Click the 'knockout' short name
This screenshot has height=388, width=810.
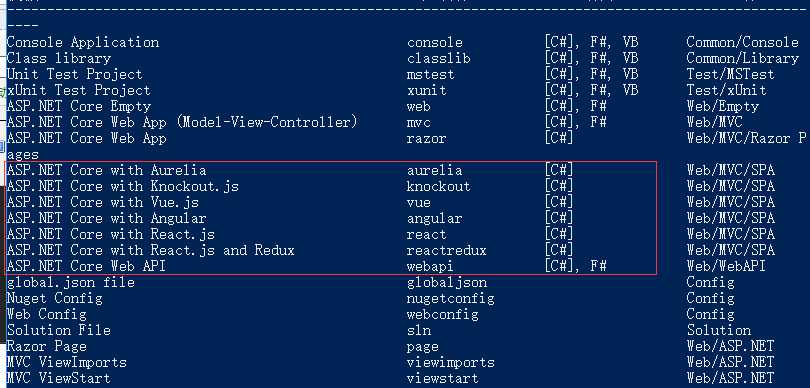(439, 187)
